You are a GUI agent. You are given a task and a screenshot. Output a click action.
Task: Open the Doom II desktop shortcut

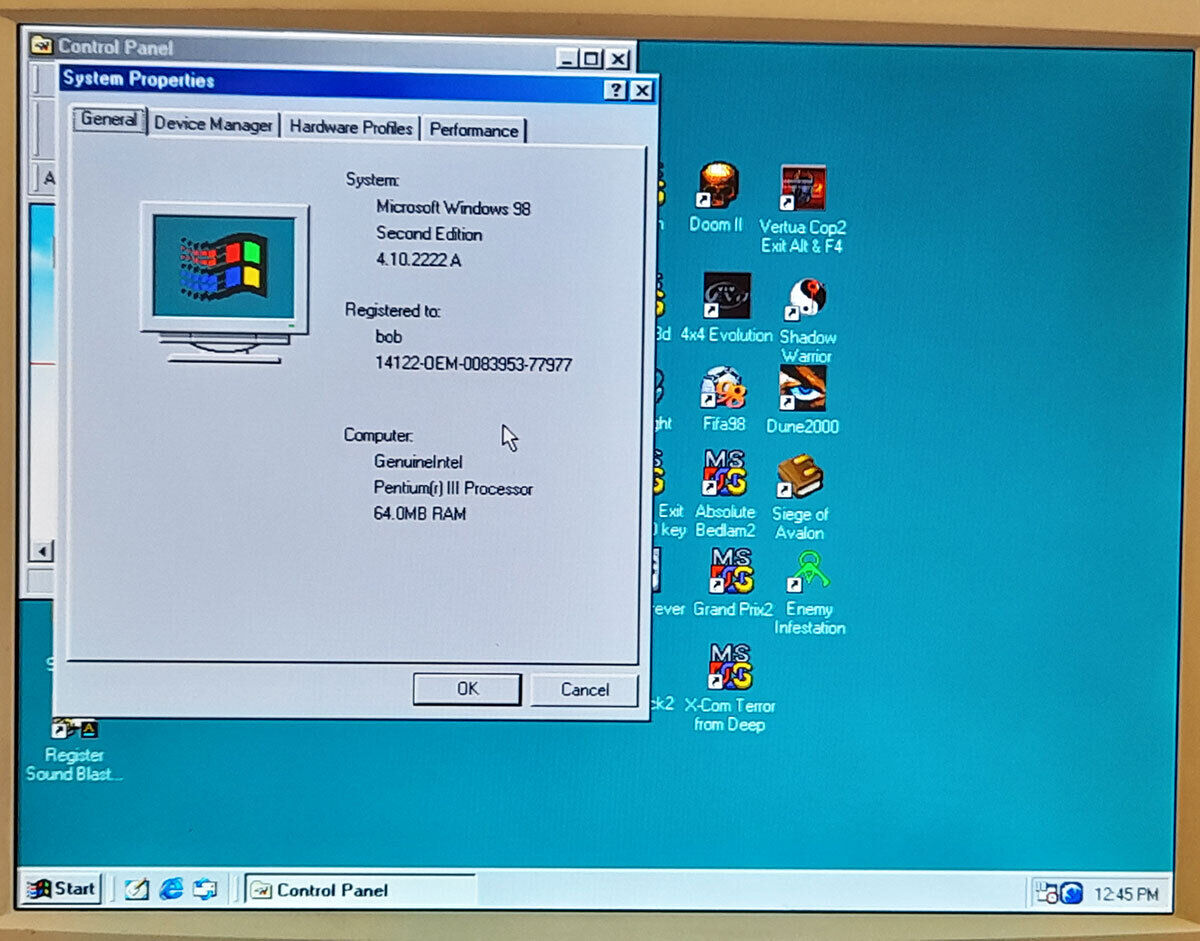[716, 197]
